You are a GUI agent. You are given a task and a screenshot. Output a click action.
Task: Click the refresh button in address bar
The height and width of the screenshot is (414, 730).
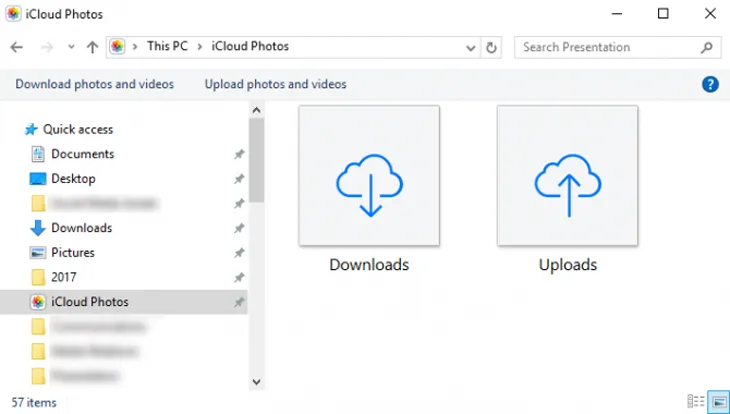491,47
